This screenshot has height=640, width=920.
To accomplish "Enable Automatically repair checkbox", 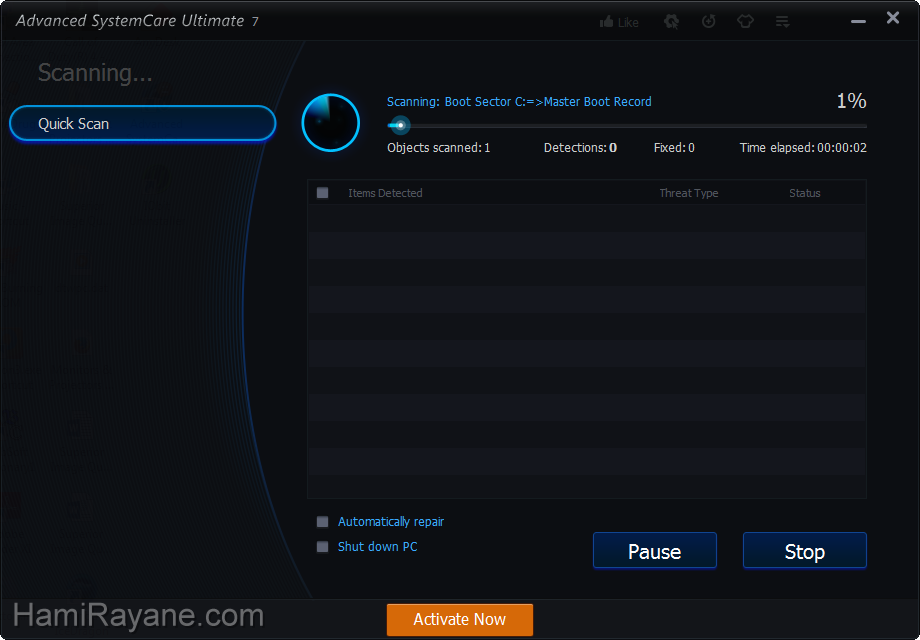I will click(323, 522).
